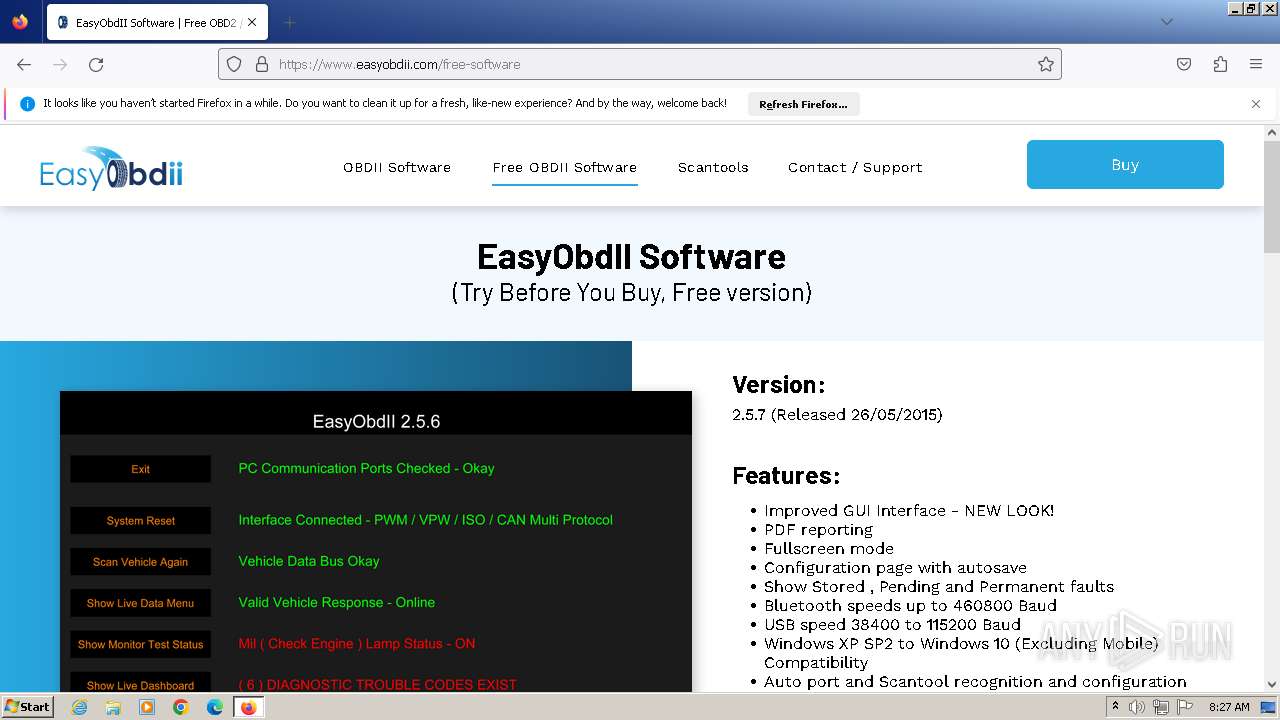
Task: Expand the list all tabs chevron
Action: point(1166,22)
